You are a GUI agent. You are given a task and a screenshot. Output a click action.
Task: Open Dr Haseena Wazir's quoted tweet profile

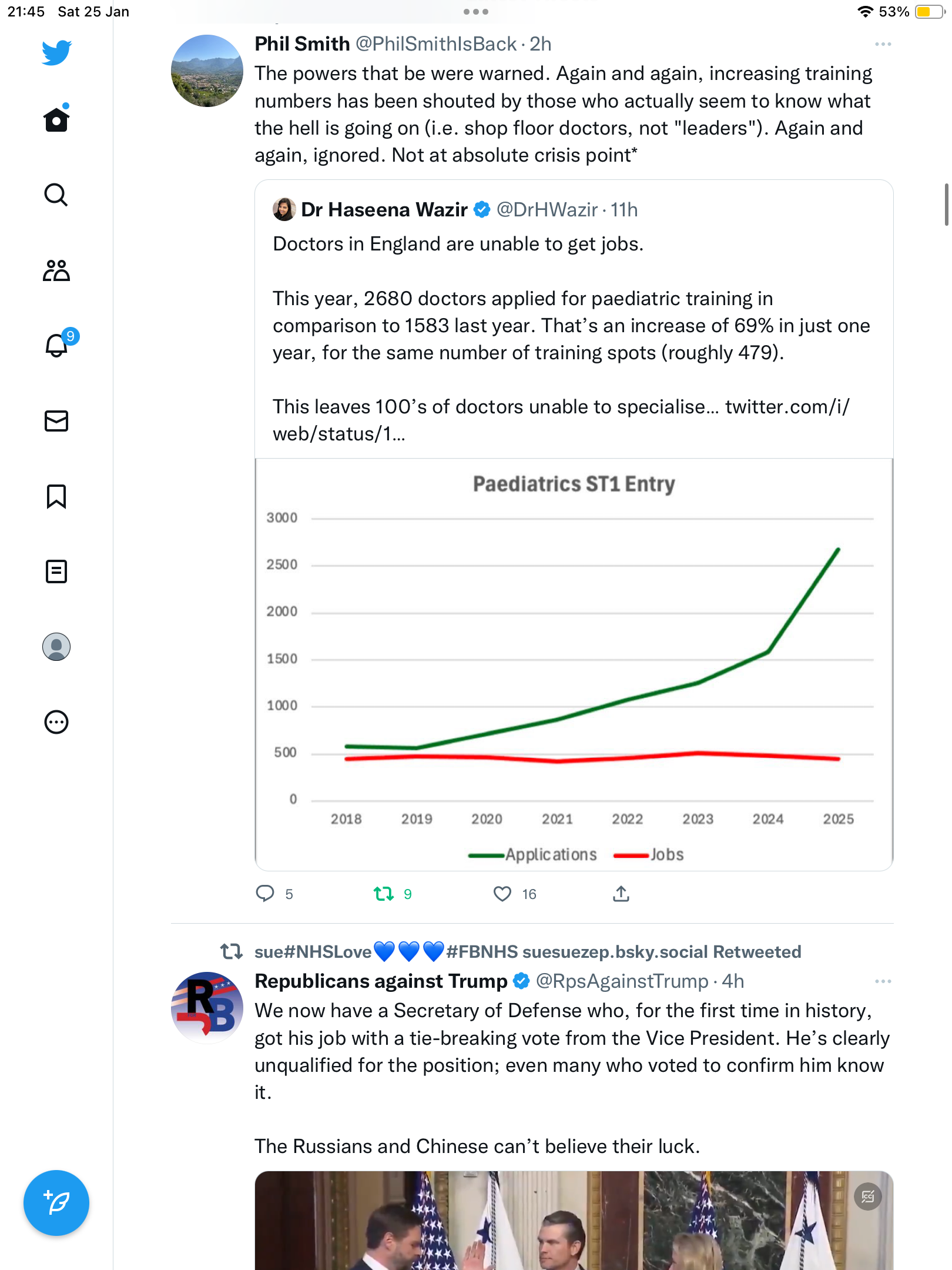pyautogui.click(x=384, y=209)
